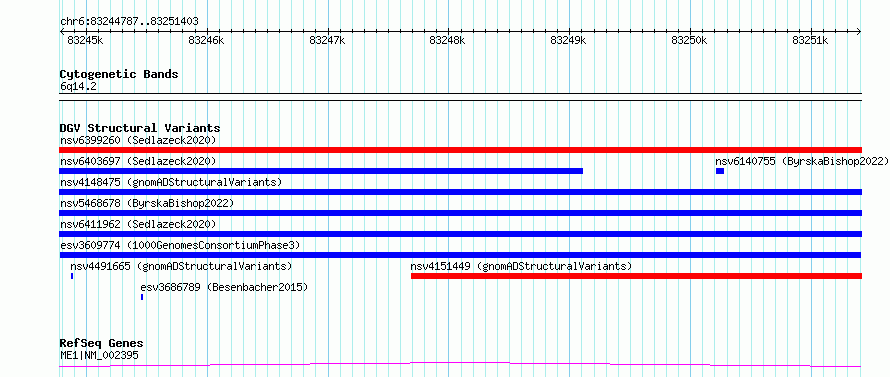Click the Cytogenetic Bands track heading
The height and width of the screenshot is (377, 890).
[x=119, y=74]
